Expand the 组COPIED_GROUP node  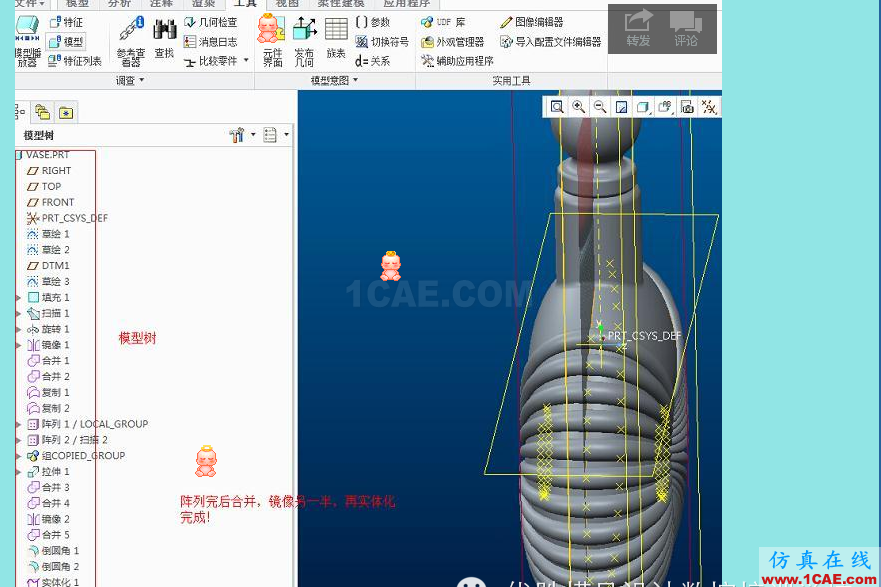(x=19, y=456)
